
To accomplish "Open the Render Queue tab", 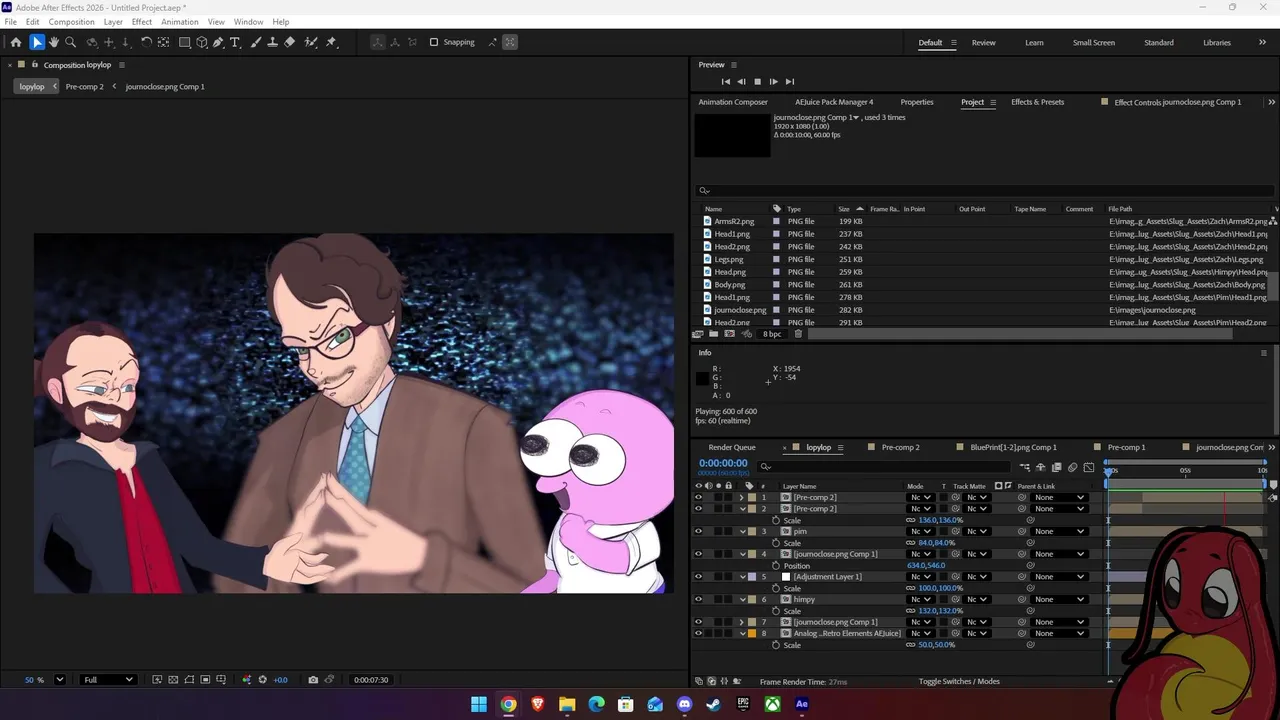I will click(x=732, y=447).
